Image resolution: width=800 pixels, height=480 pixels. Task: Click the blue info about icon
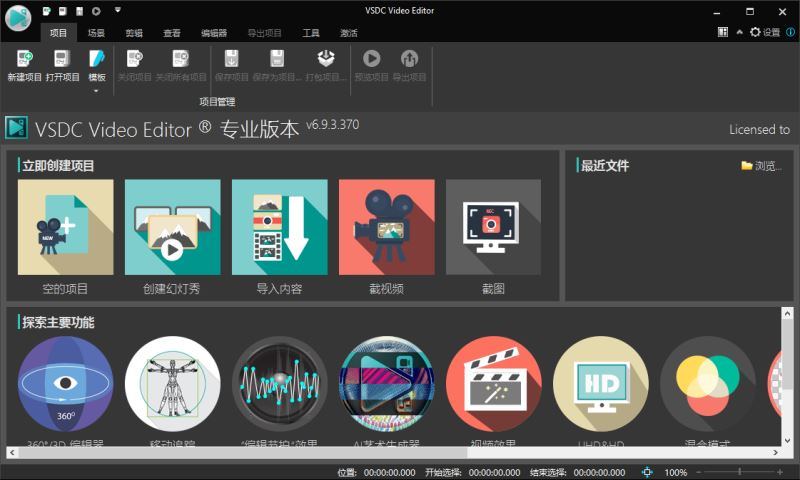point(790,32)
